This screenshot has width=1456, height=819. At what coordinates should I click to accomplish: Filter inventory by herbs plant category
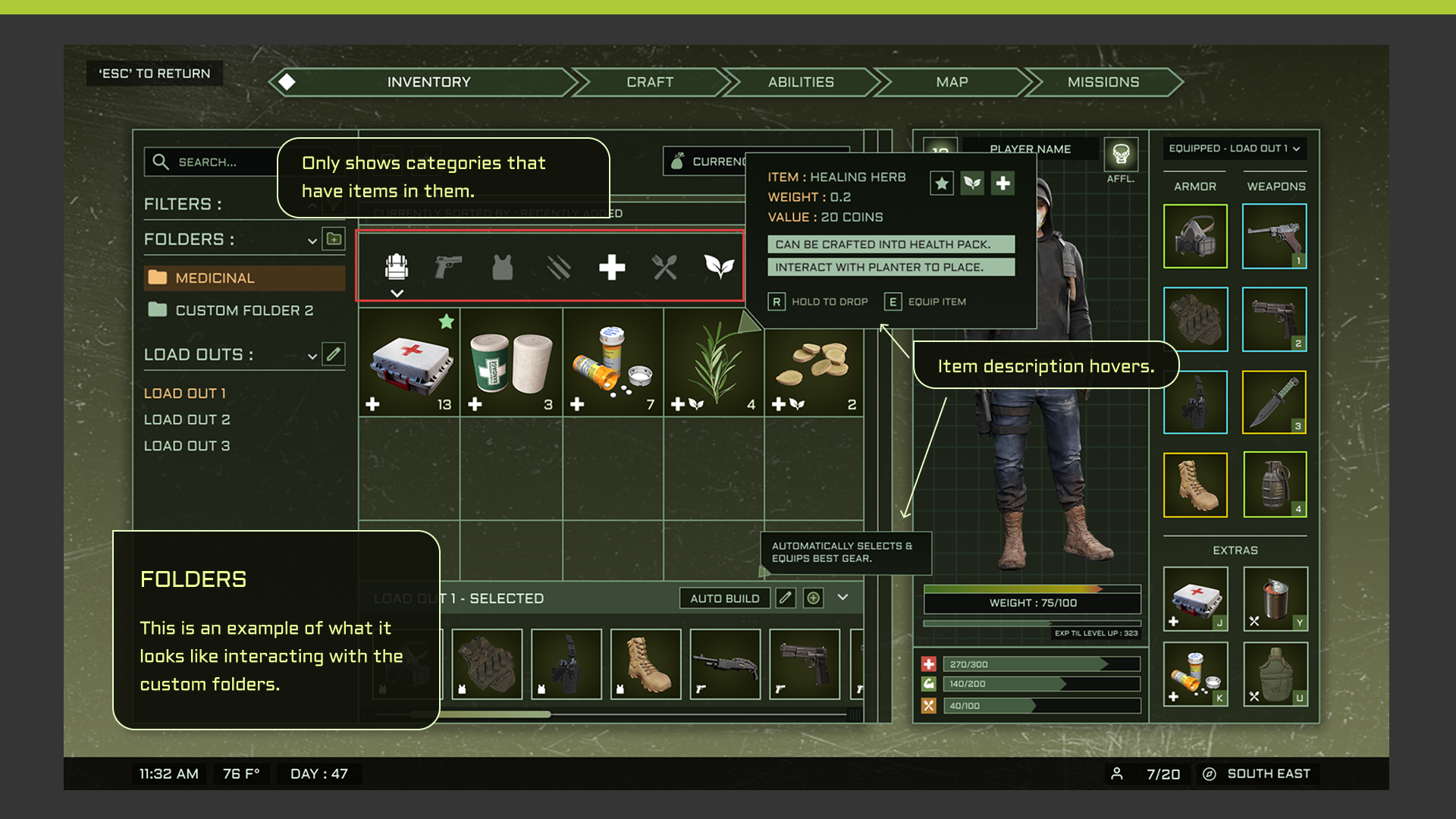click(719, 266)
